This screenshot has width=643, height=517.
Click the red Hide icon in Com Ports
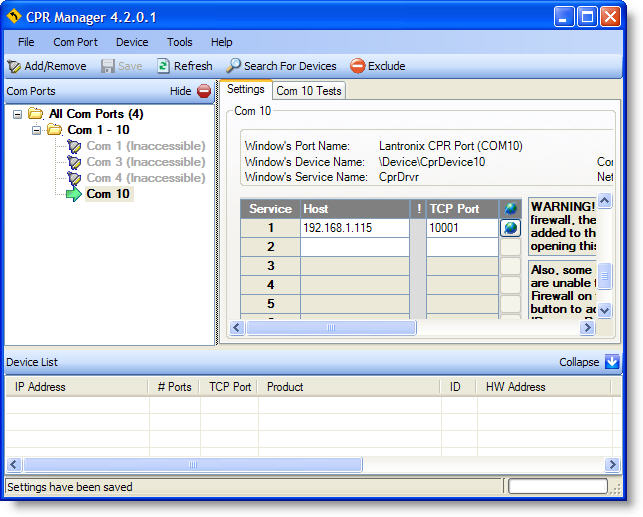coord(204,91)
